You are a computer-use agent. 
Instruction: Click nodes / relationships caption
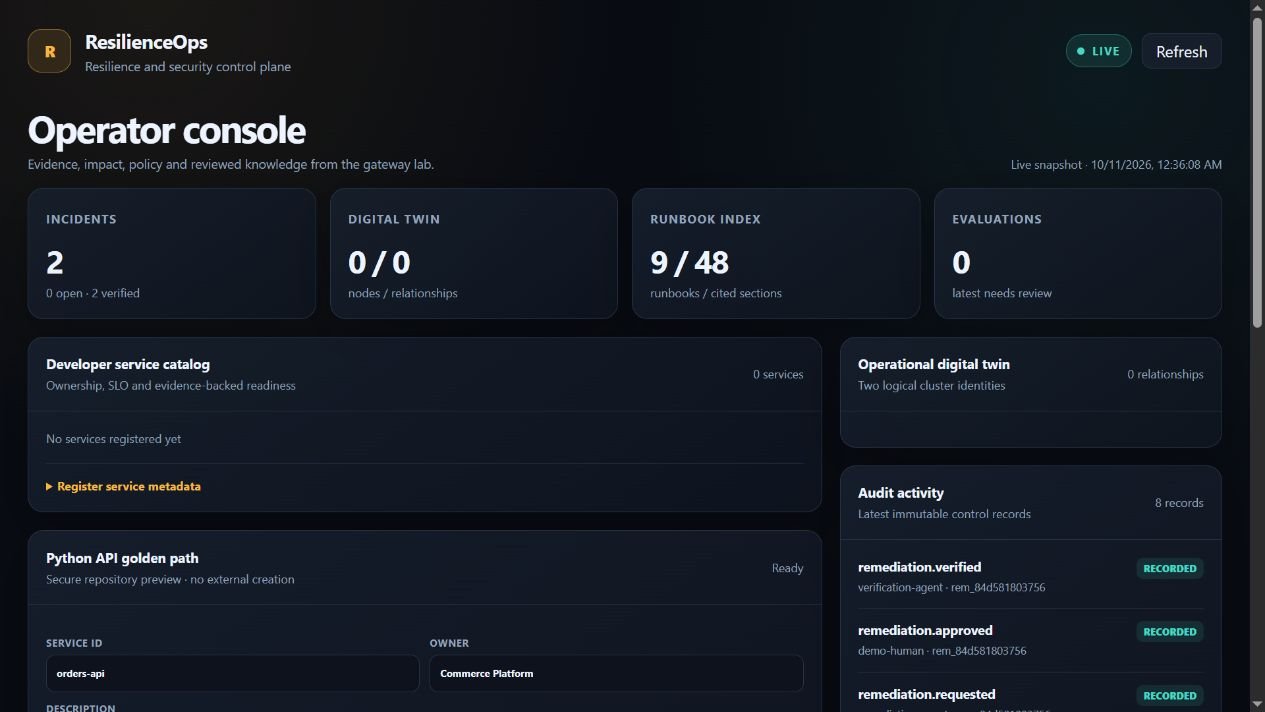403,294
